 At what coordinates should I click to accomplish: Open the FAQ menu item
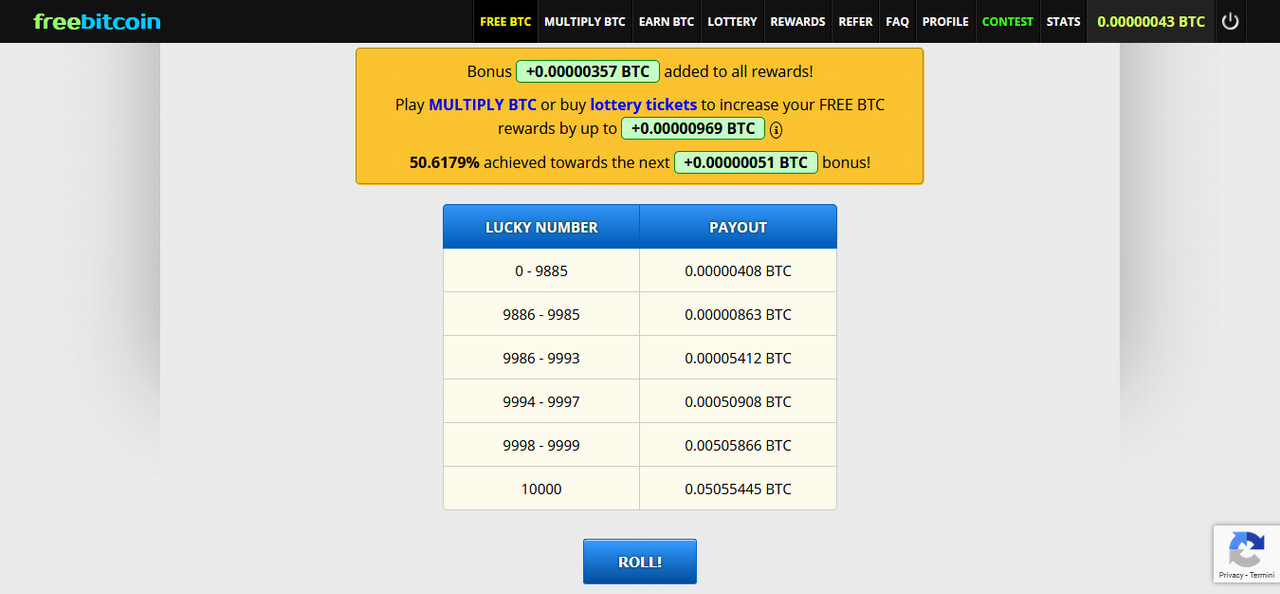[897, 21]
